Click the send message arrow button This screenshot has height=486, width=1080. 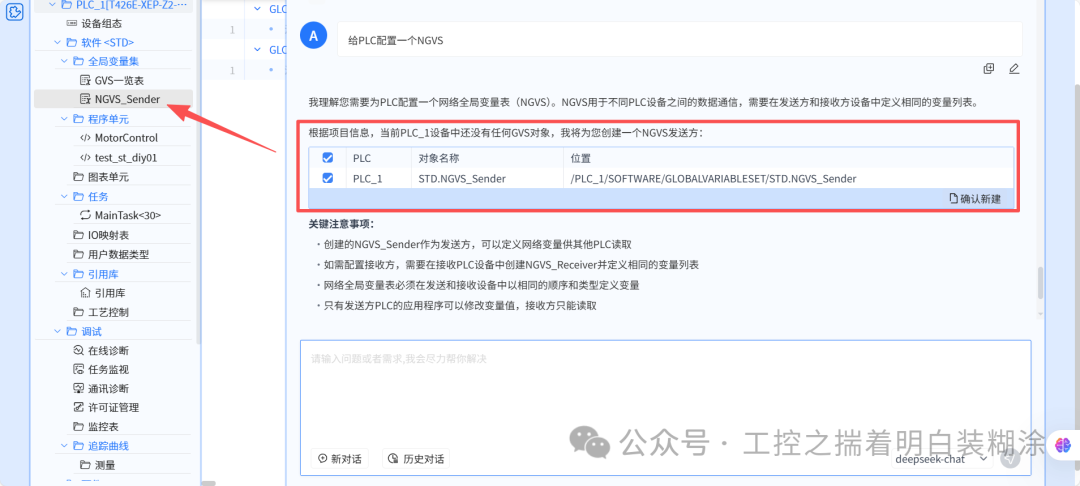tap(1010, 458)
